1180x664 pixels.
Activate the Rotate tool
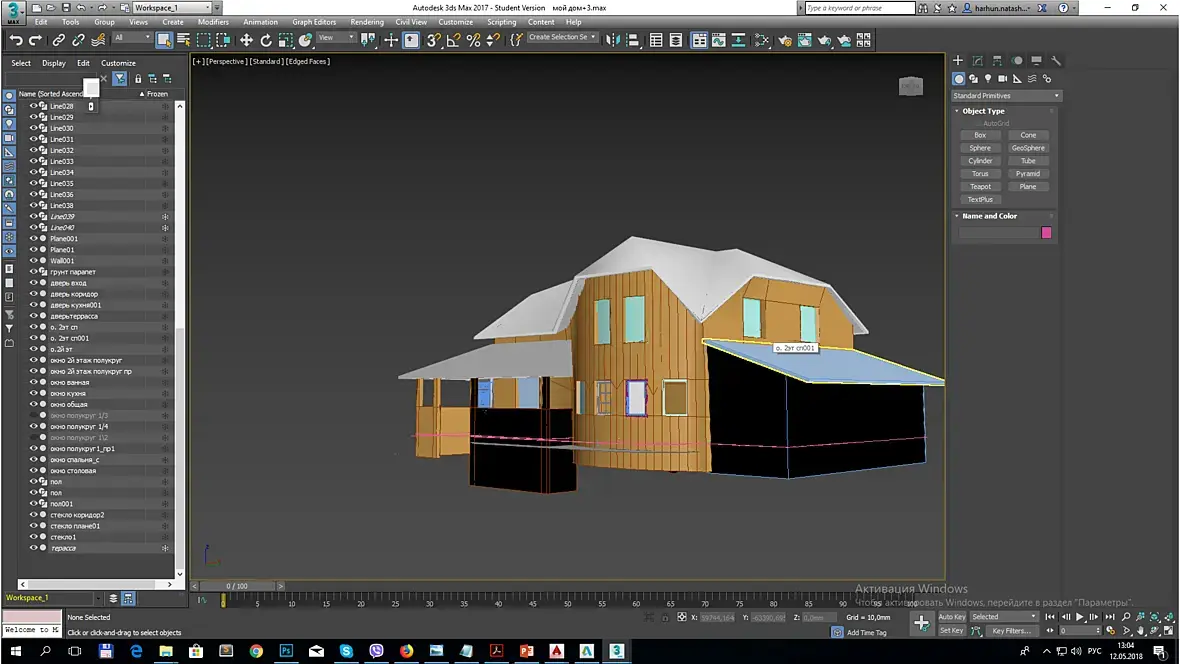point(266,40)
